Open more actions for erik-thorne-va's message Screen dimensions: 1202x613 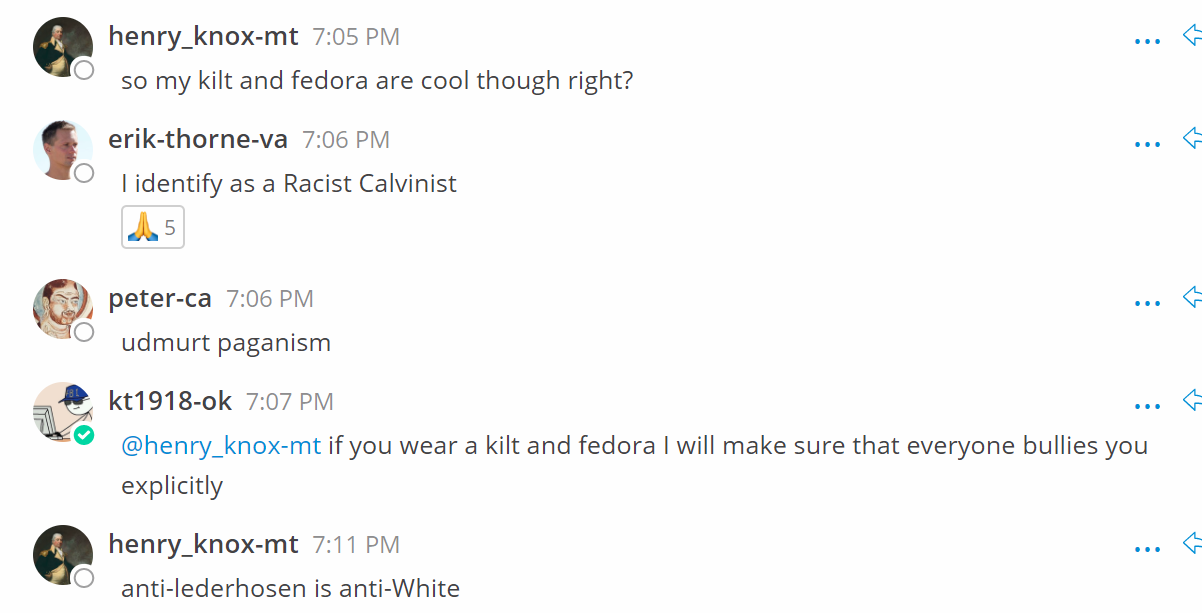pos(1147,145)
